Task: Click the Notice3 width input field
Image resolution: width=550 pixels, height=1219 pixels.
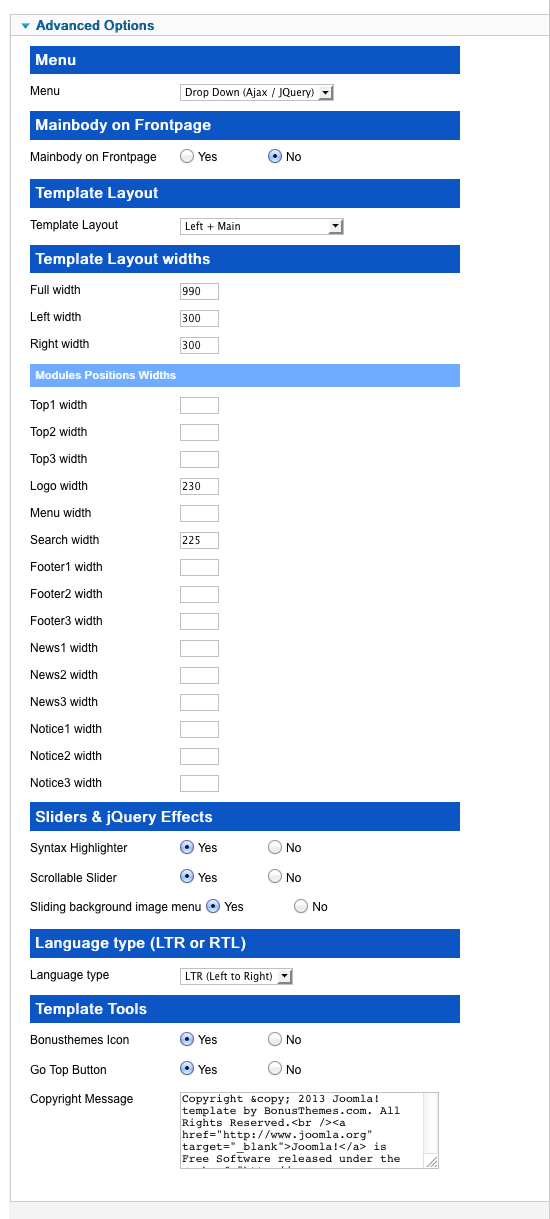Action: tap(199, 783)
